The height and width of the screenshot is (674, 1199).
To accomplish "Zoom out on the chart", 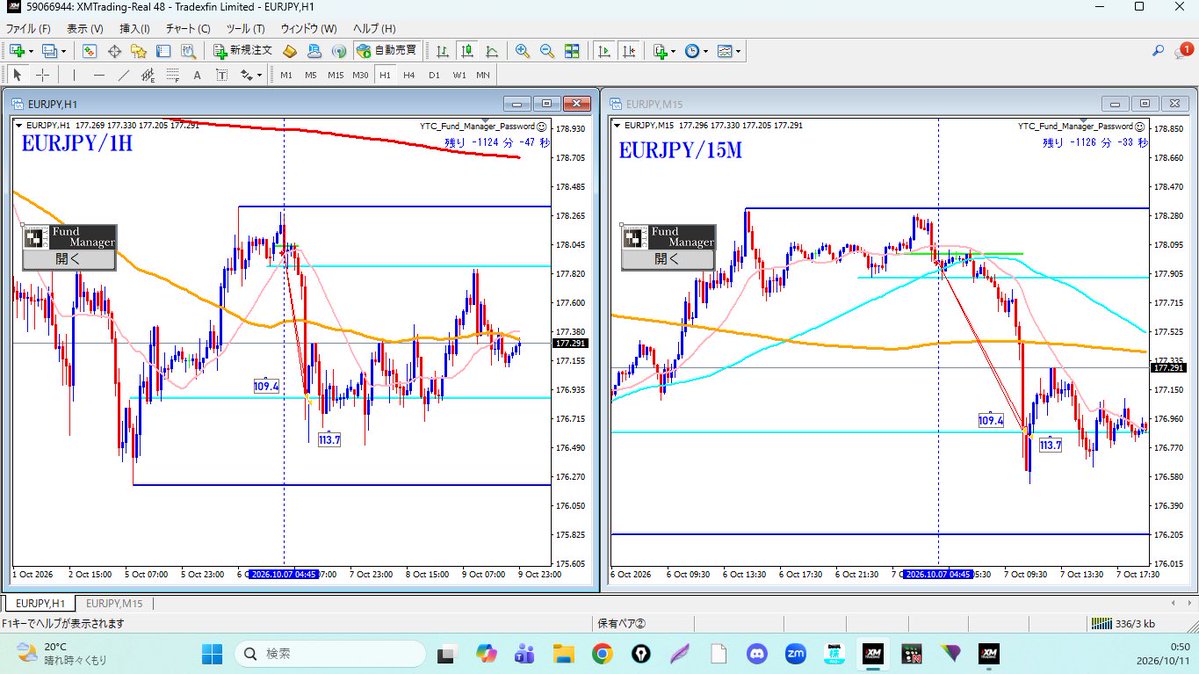I will tap(547, 51).
